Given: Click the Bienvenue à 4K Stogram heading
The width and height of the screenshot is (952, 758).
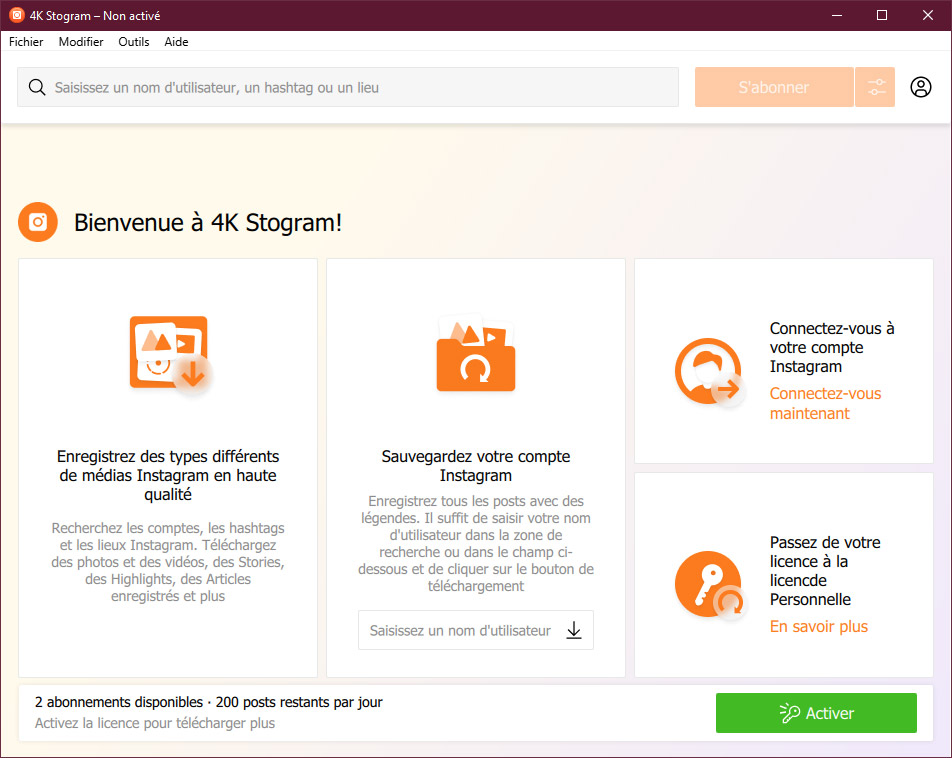Looking at the screenshot, I should pos(208,223).
